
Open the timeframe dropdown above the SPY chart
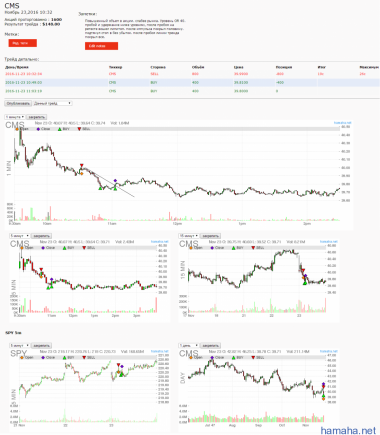tap(20, 346)
